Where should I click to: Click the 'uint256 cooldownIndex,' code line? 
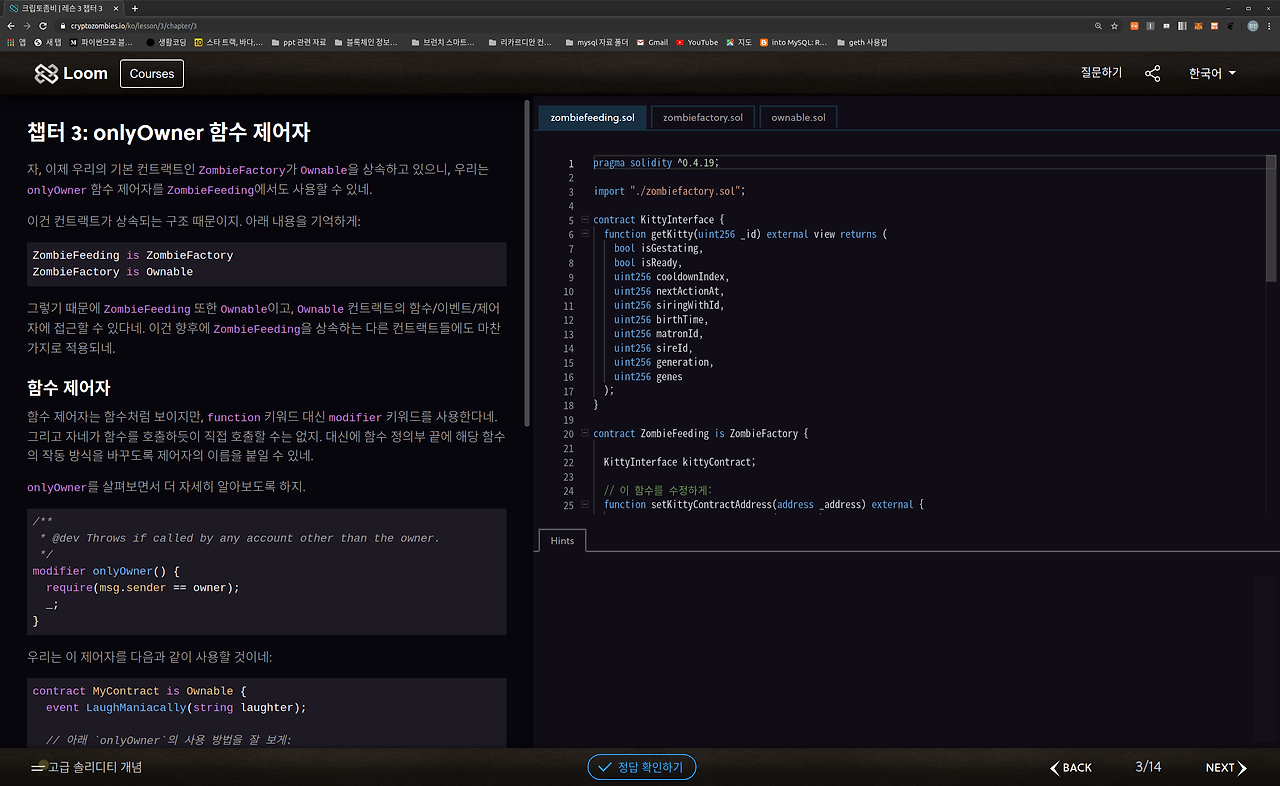tap(672, 277)
